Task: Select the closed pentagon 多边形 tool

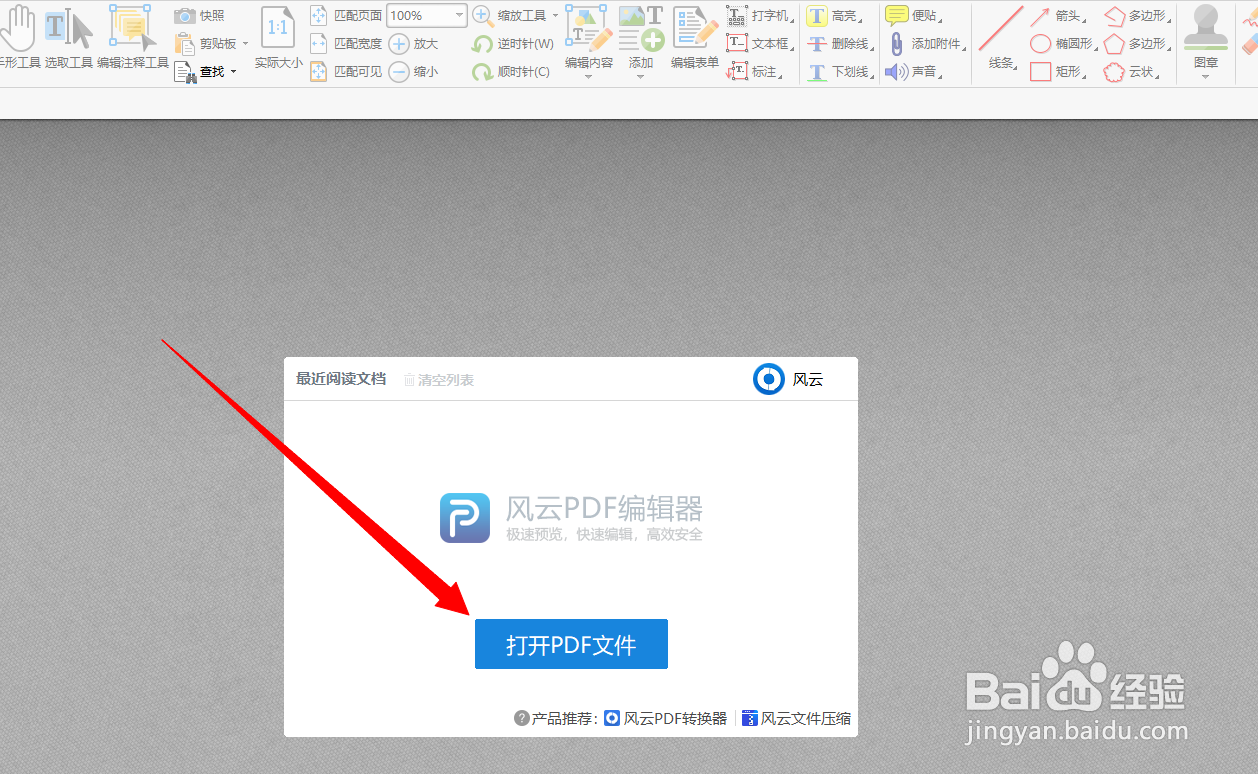Action: click(x=1137, y=43)
